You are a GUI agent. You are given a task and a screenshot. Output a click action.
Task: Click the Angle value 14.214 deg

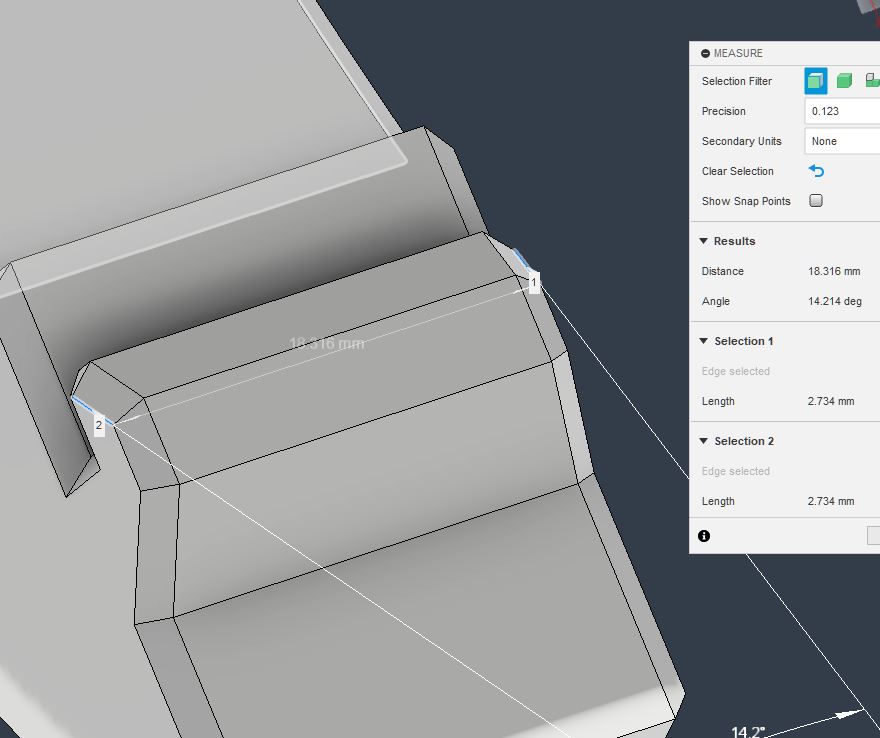coord(834,301)
